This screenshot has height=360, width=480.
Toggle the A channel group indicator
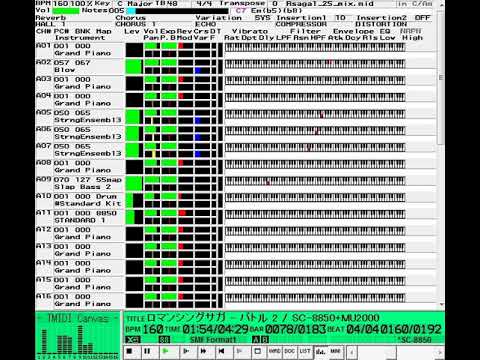pos(256,340)
